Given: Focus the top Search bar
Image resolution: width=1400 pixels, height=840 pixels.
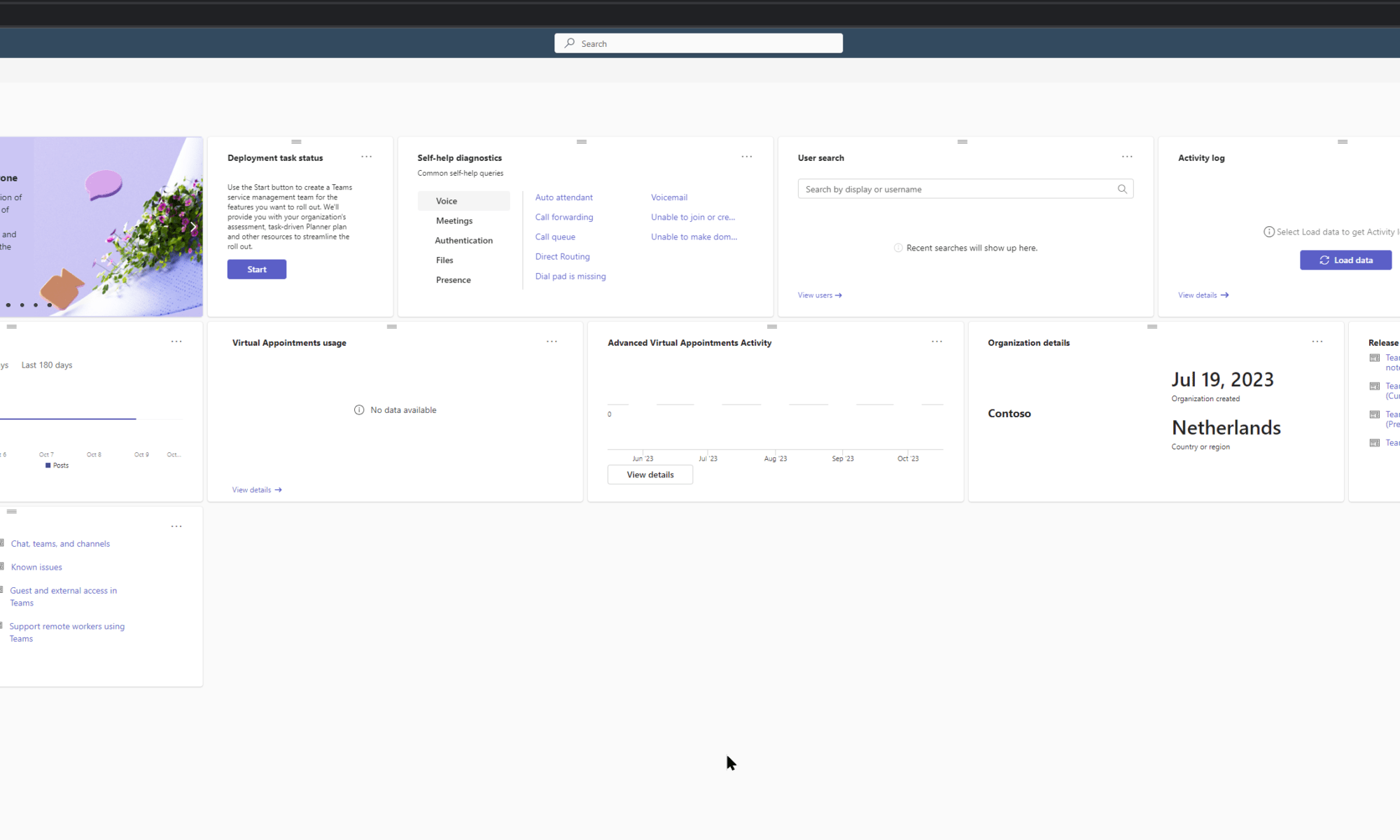Looking at the screenshot, I should point(698,43).
